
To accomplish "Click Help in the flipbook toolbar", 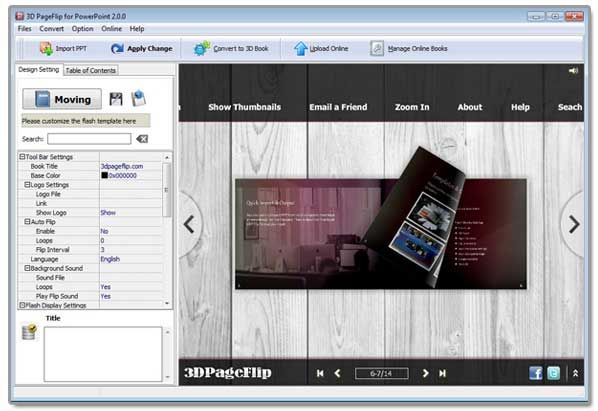I will coord(520,107).
